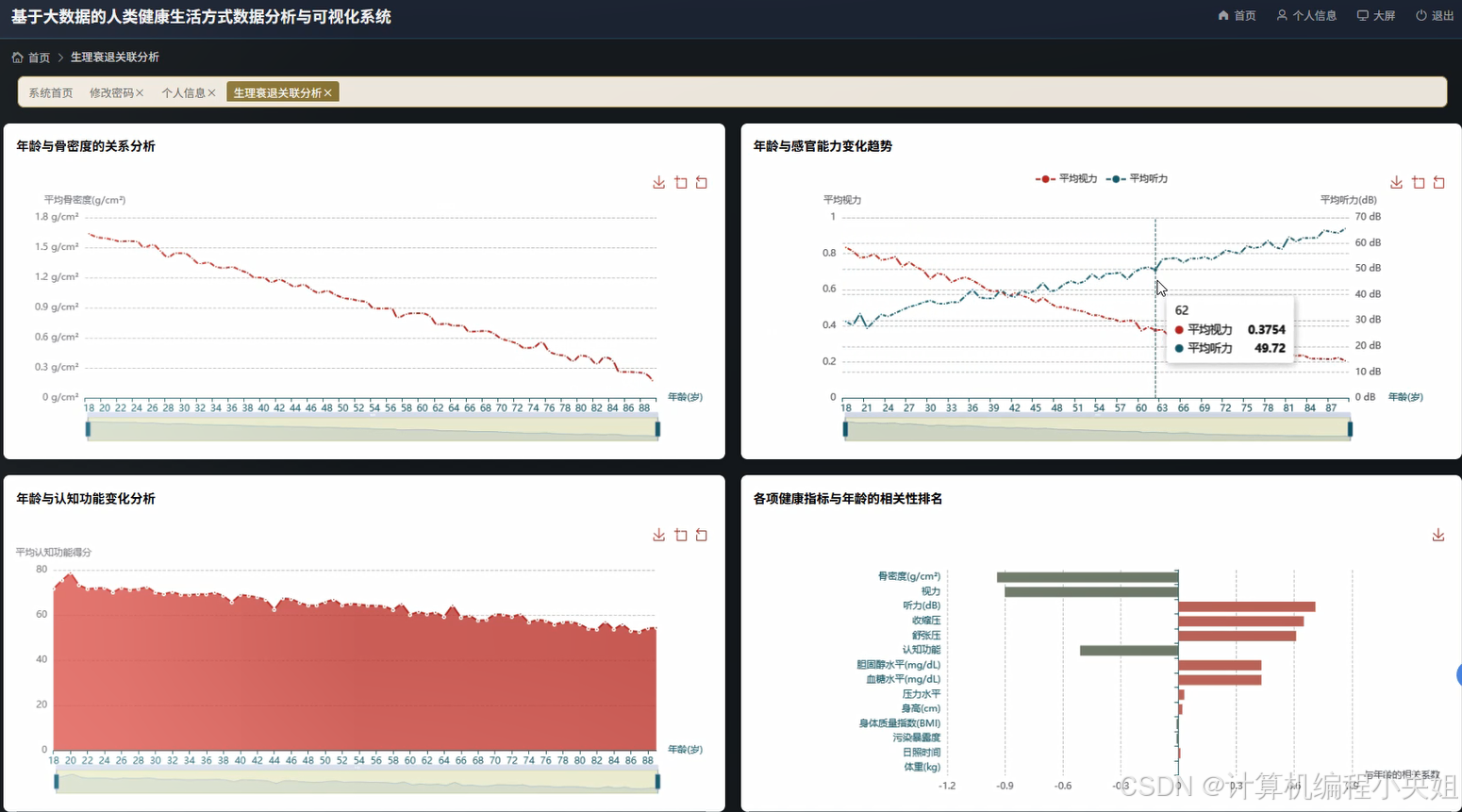Open the 大屏 view from top navigation

[x=1376, y=16]
